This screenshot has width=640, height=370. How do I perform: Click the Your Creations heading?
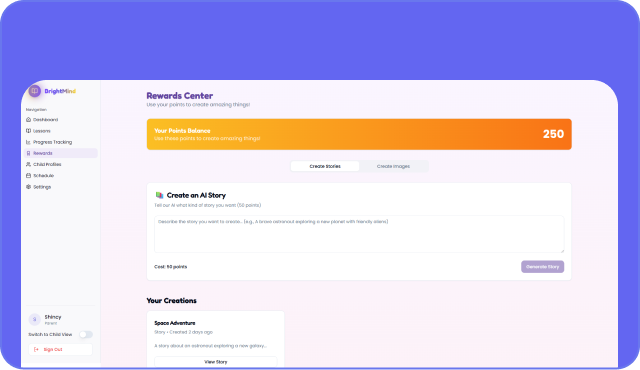[x=171, y=301]
